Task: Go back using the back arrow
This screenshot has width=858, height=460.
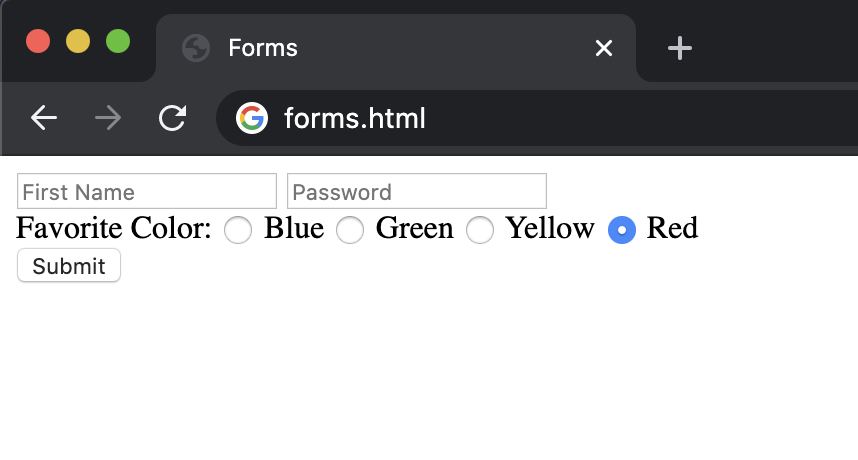Action: [44, 119]
